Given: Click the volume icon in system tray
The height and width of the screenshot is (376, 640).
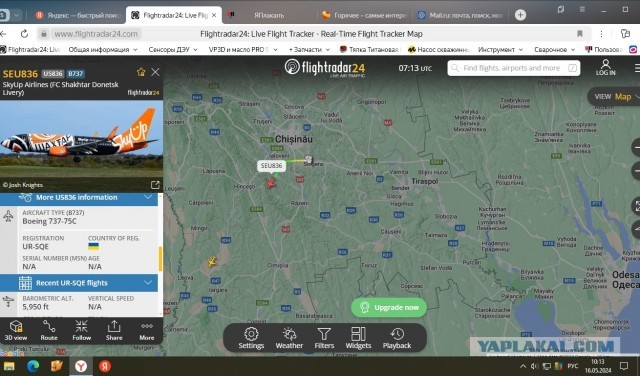Looking at the screenshot, I should pyautogui.click(x=534, y=366).
